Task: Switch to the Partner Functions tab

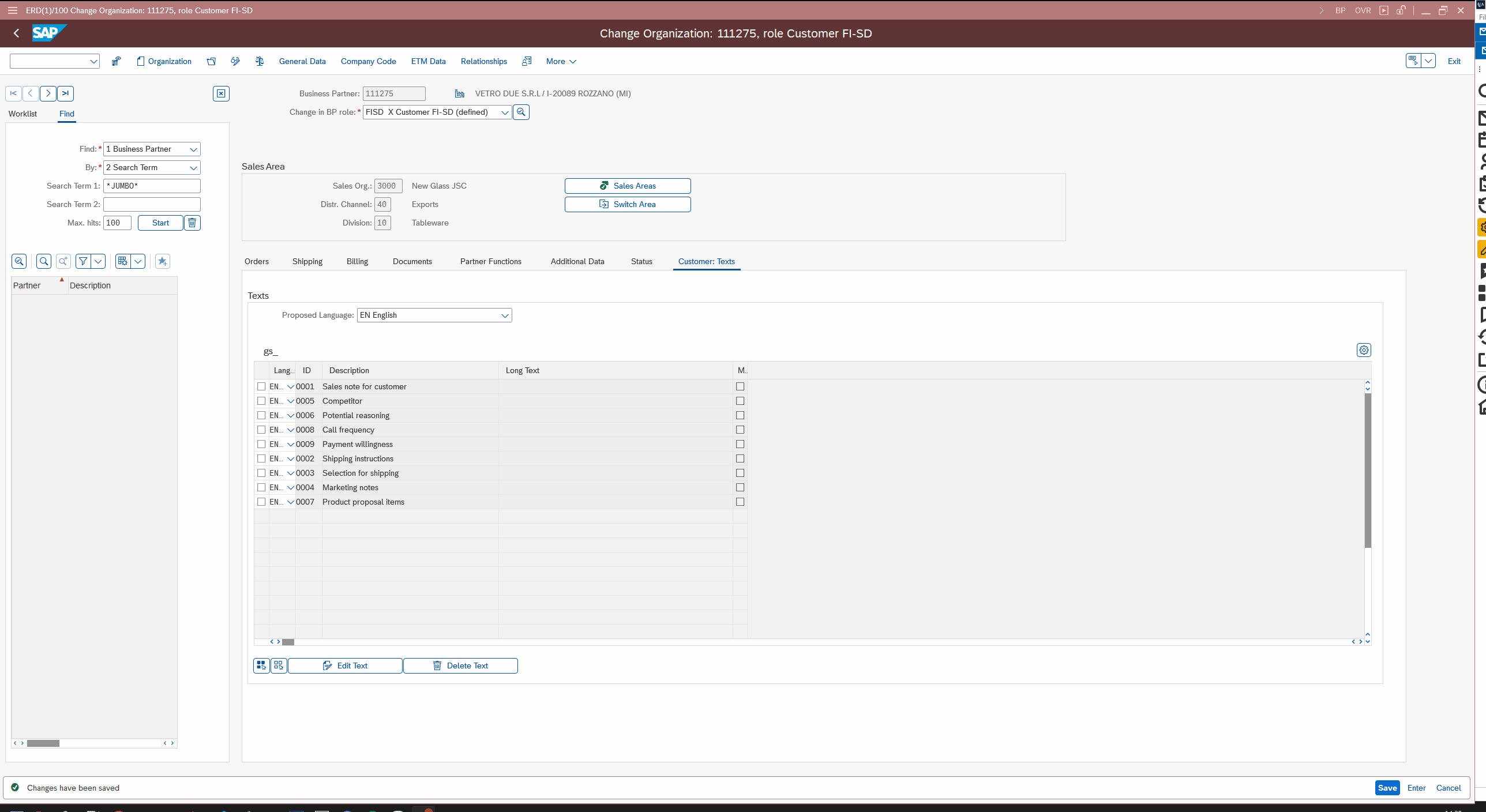Action: click(491, 261)
